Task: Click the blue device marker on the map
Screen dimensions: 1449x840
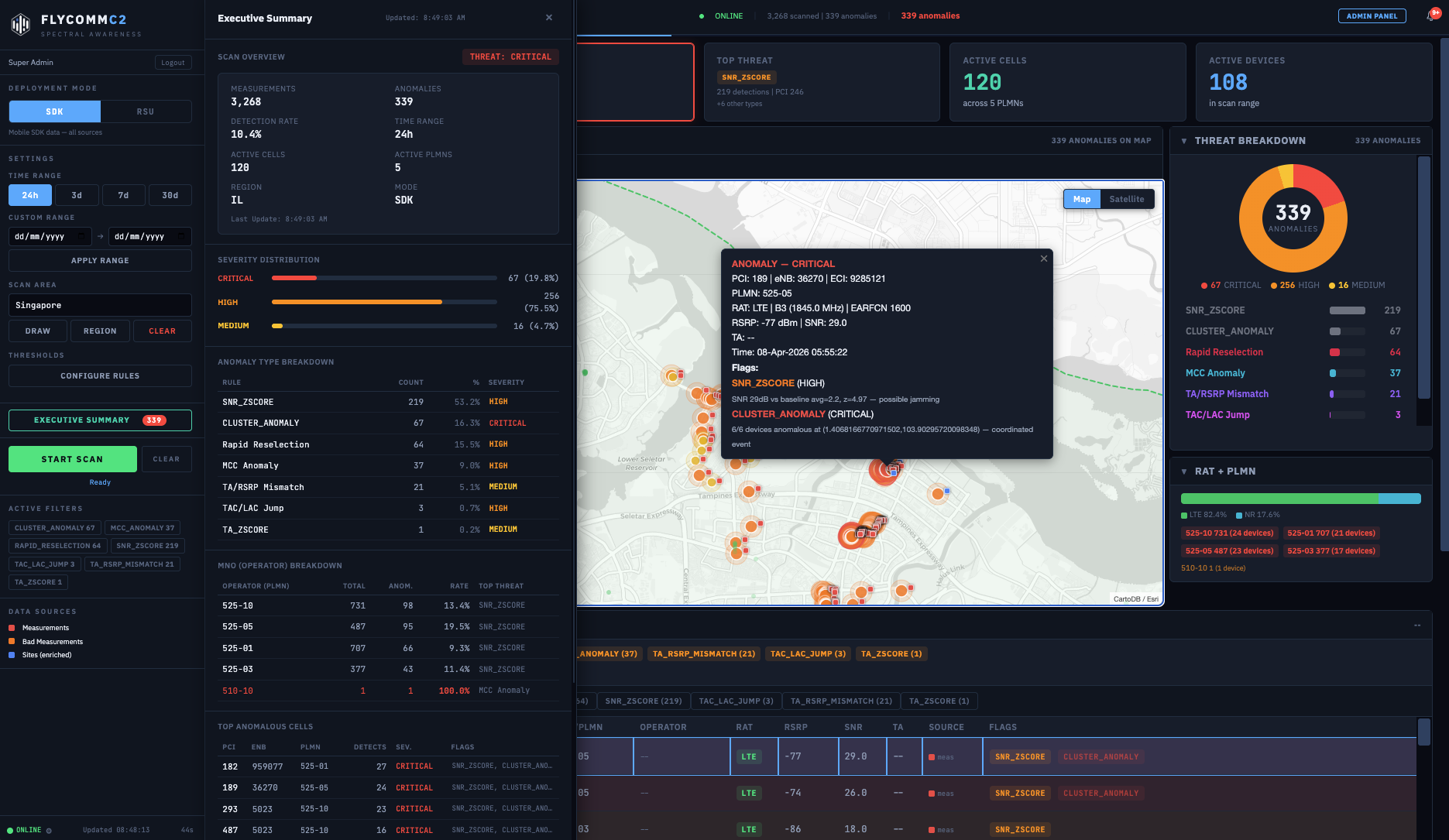Action: click(x=946, y=491)
